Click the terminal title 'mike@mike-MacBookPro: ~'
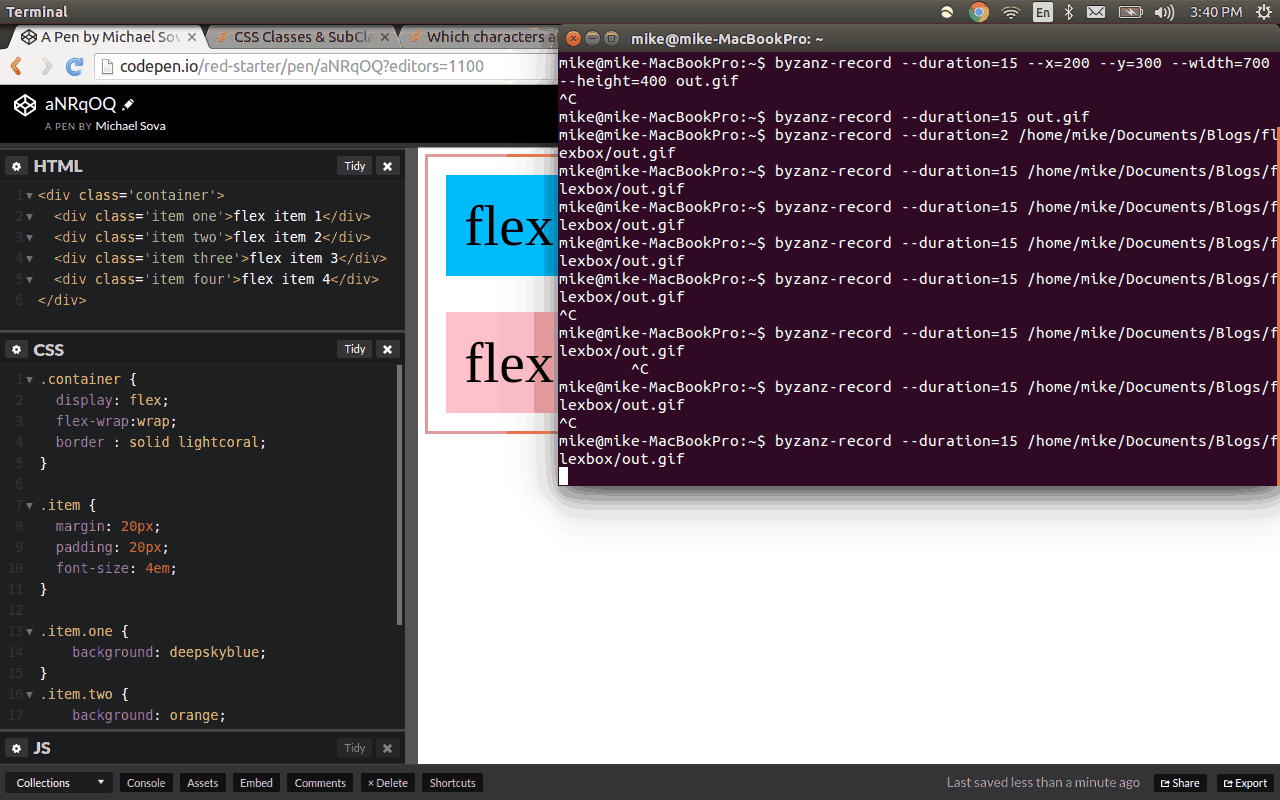Viewport: 1280px width, 800px height. 727,39
